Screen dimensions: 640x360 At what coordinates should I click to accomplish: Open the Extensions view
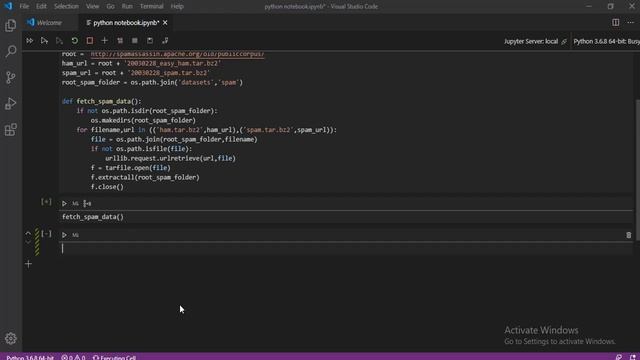tap(11, 130)
